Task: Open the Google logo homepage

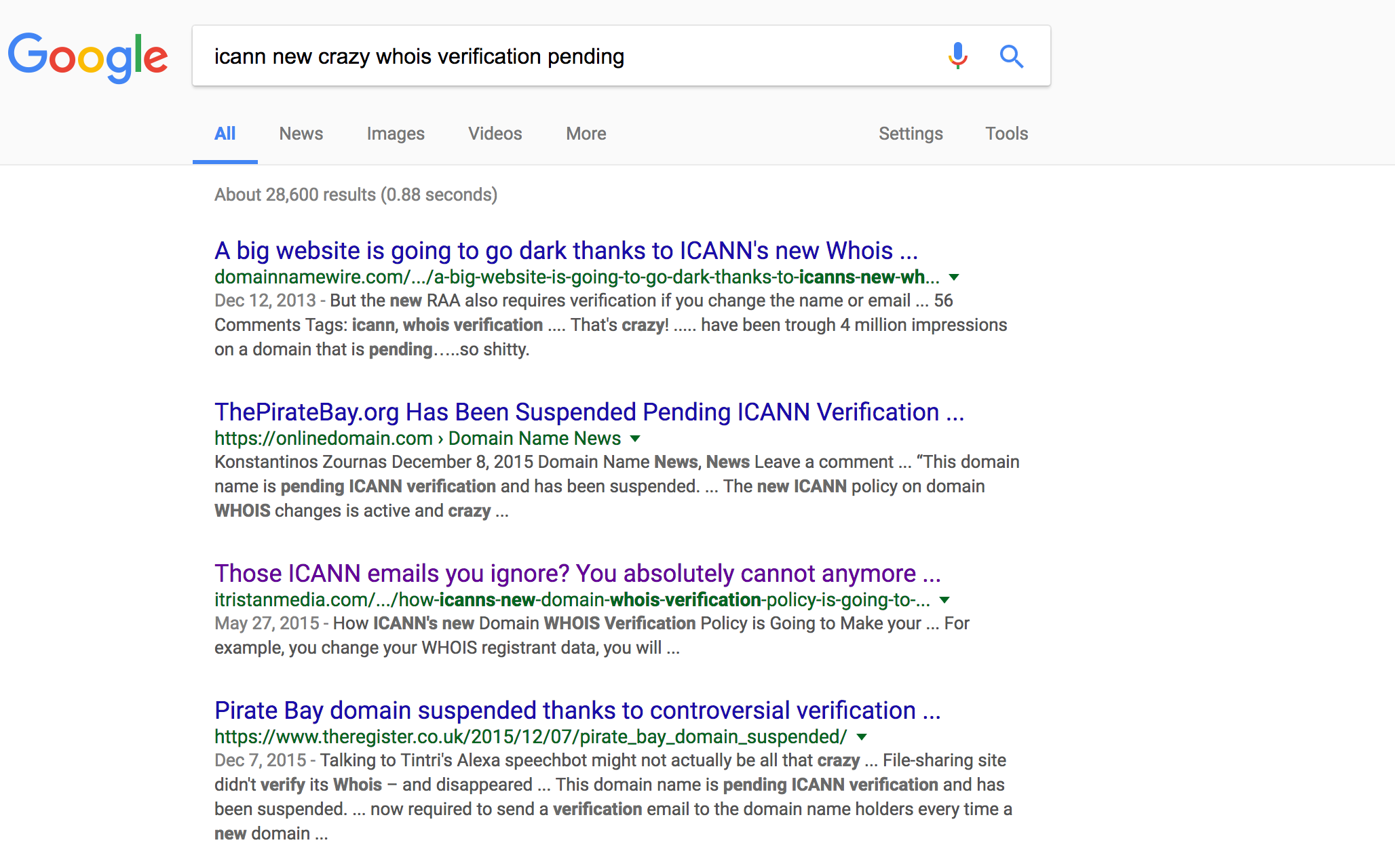Action: [88, 57]
